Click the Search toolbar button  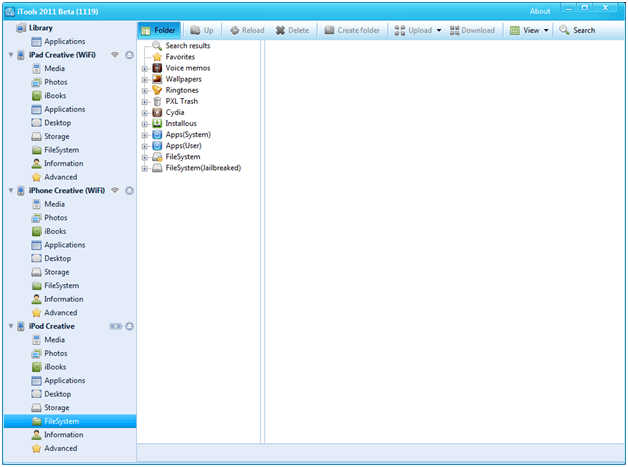tap(577, 30)
